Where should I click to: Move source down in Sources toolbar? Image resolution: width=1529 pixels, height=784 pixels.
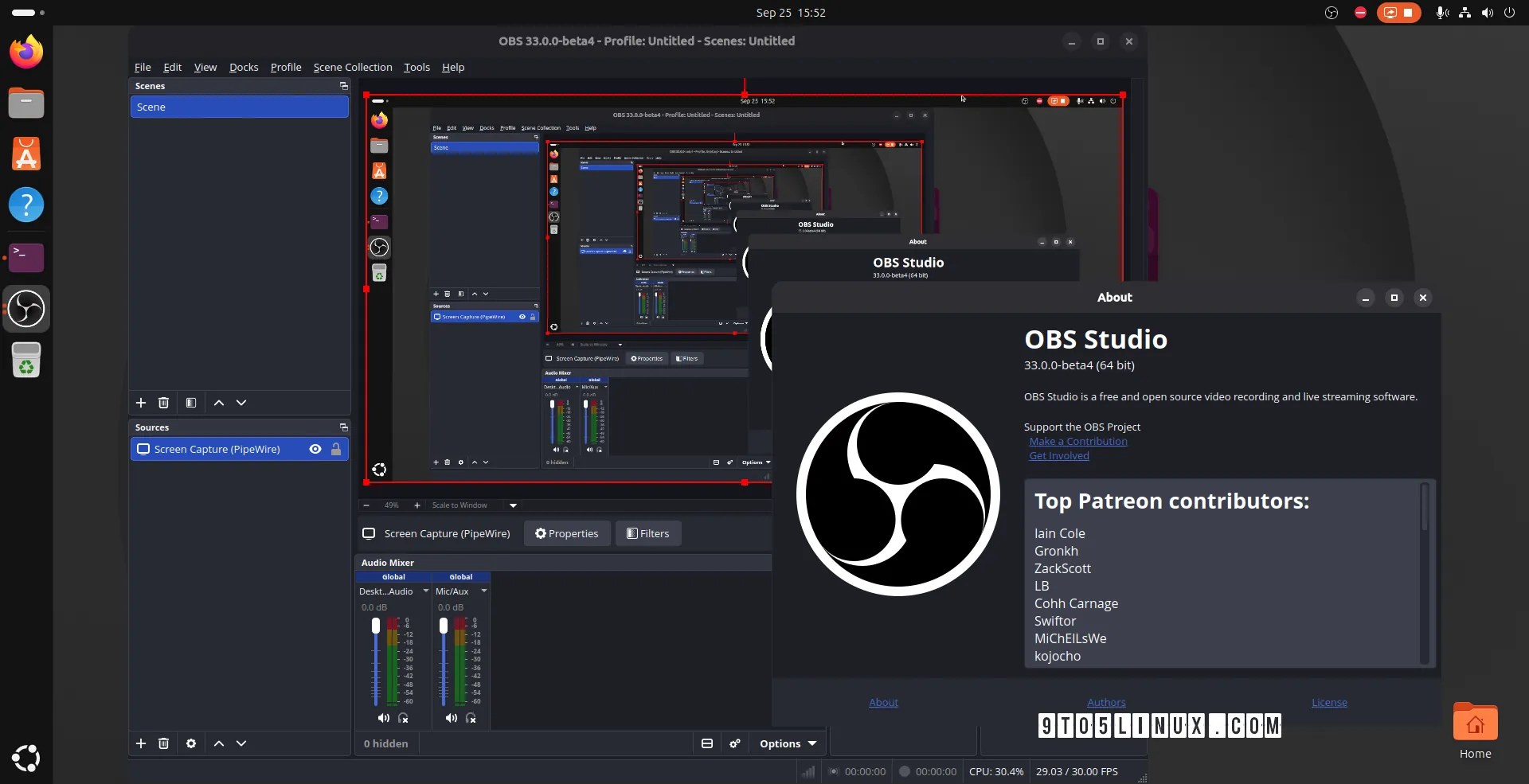[241, 743]
